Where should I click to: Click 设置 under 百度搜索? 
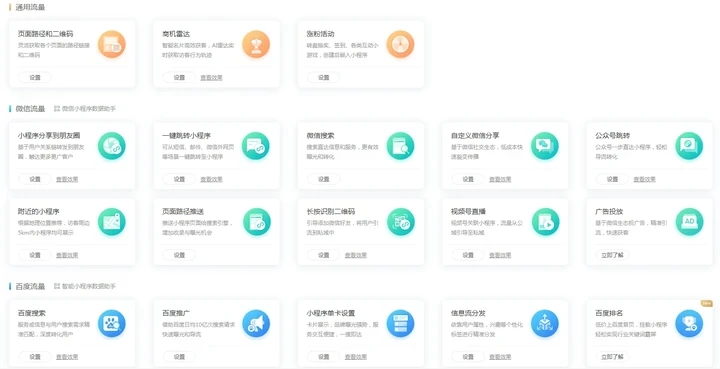tap(35, 357)
